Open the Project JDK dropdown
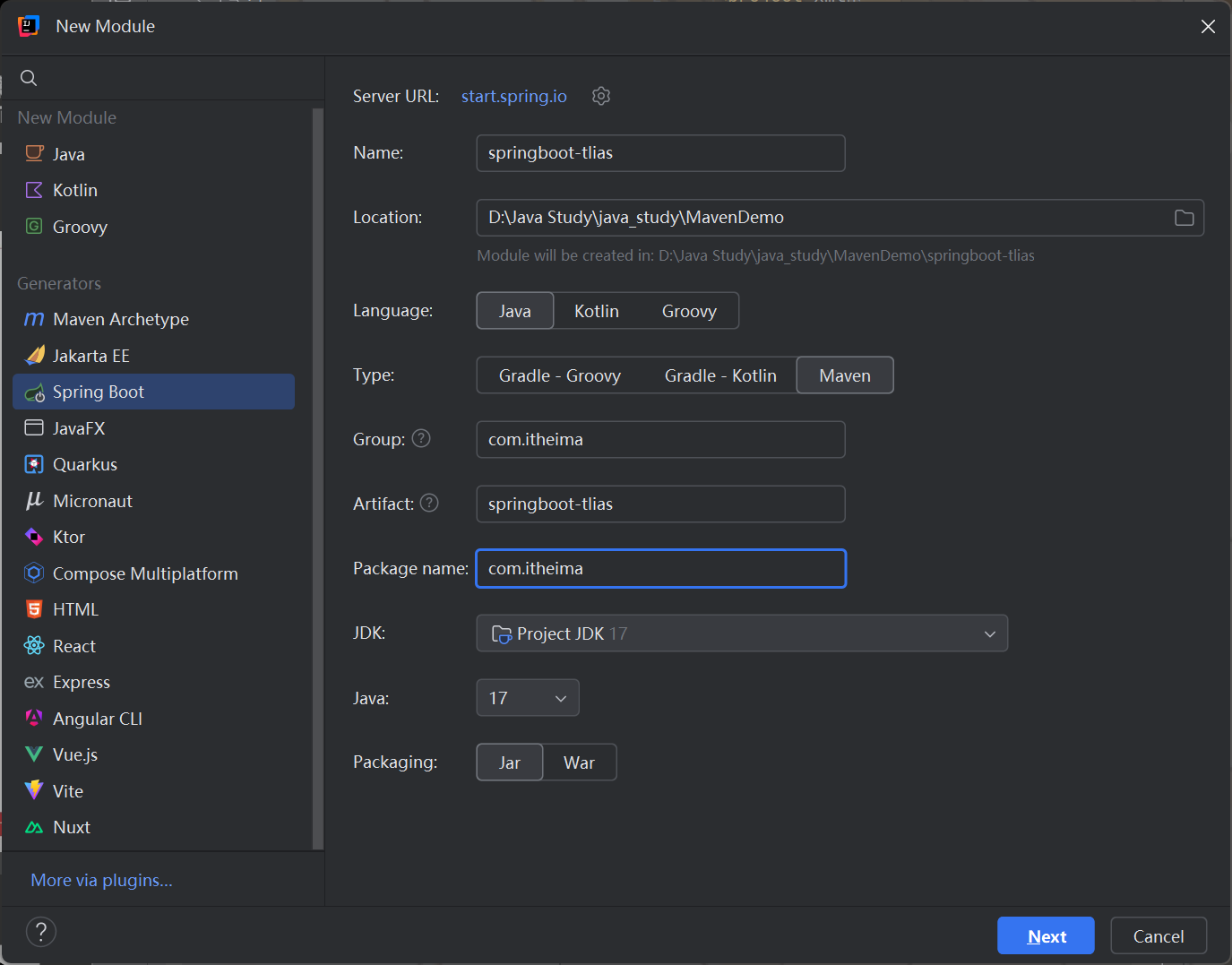 741,633
